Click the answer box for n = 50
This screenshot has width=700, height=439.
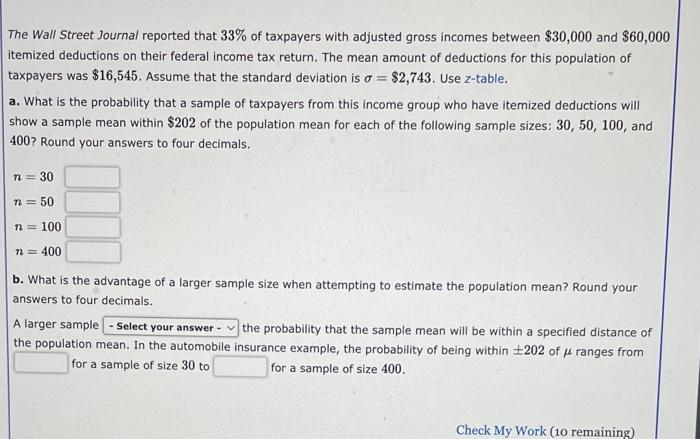[x=93, y=202]
